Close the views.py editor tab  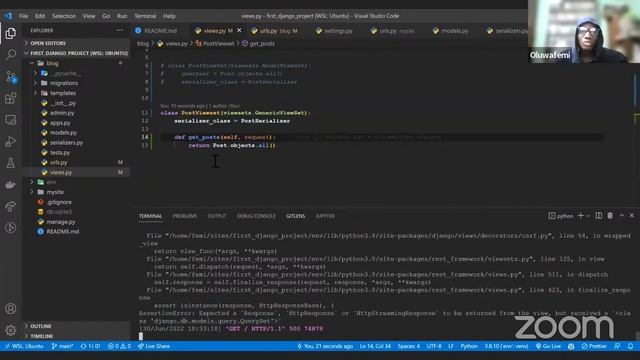click(x=239, y=30)
